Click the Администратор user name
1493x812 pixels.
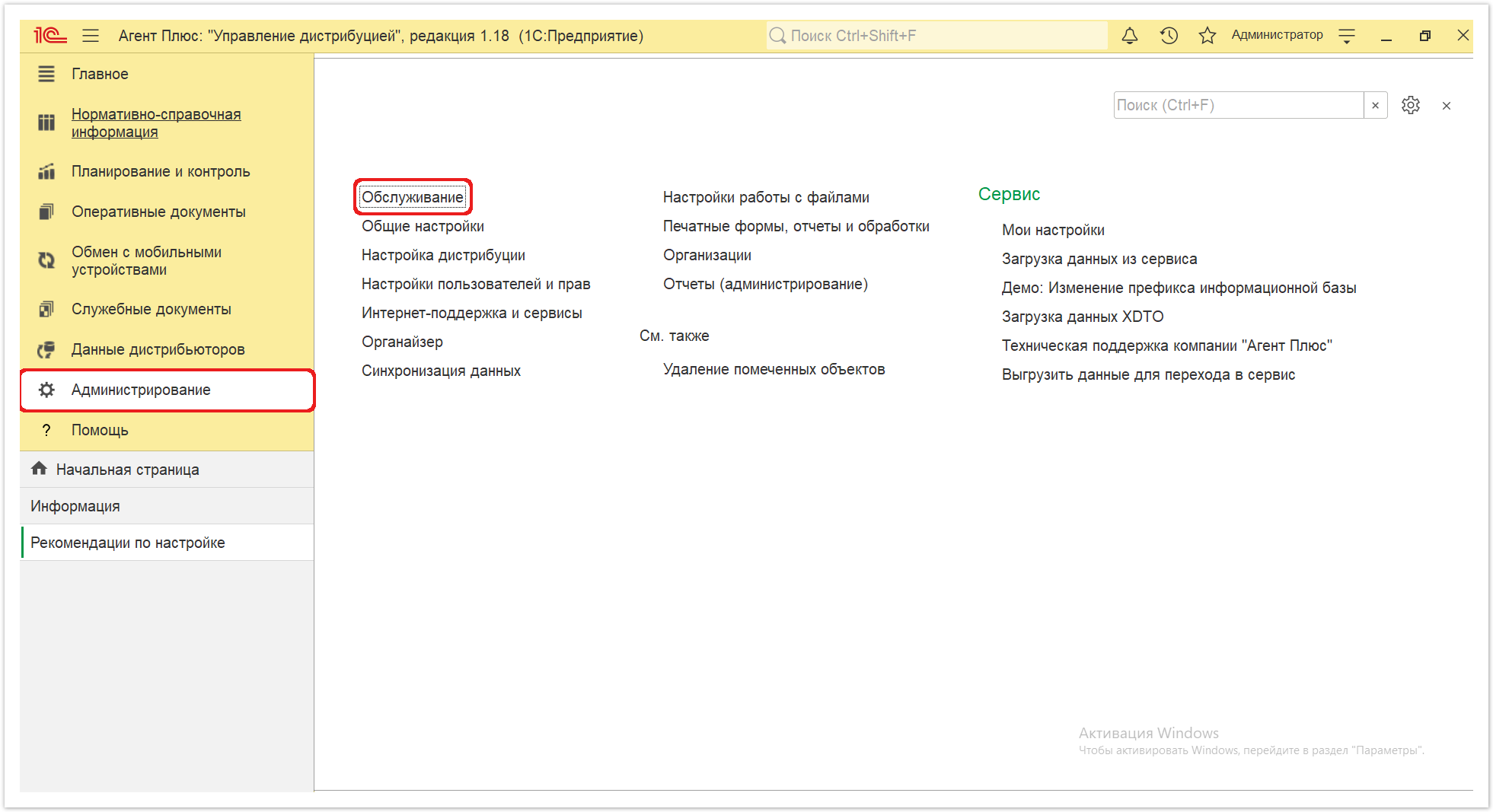1277,35
